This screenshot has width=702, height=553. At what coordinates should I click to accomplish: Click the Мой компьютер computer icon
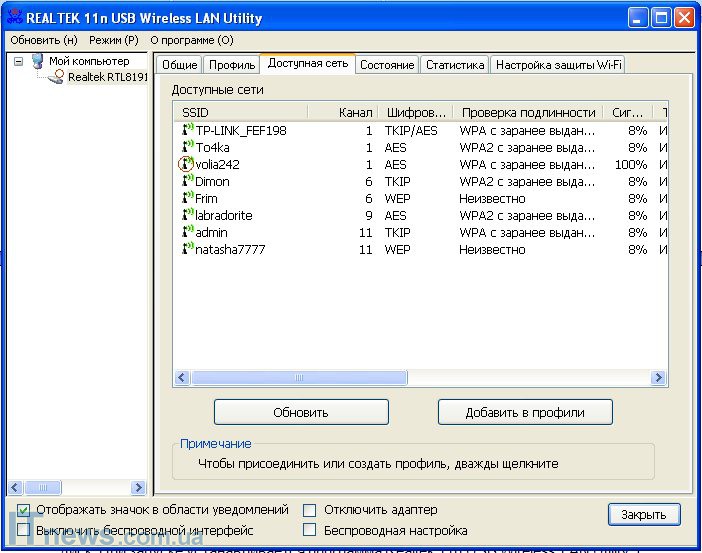tap(38, 61)
